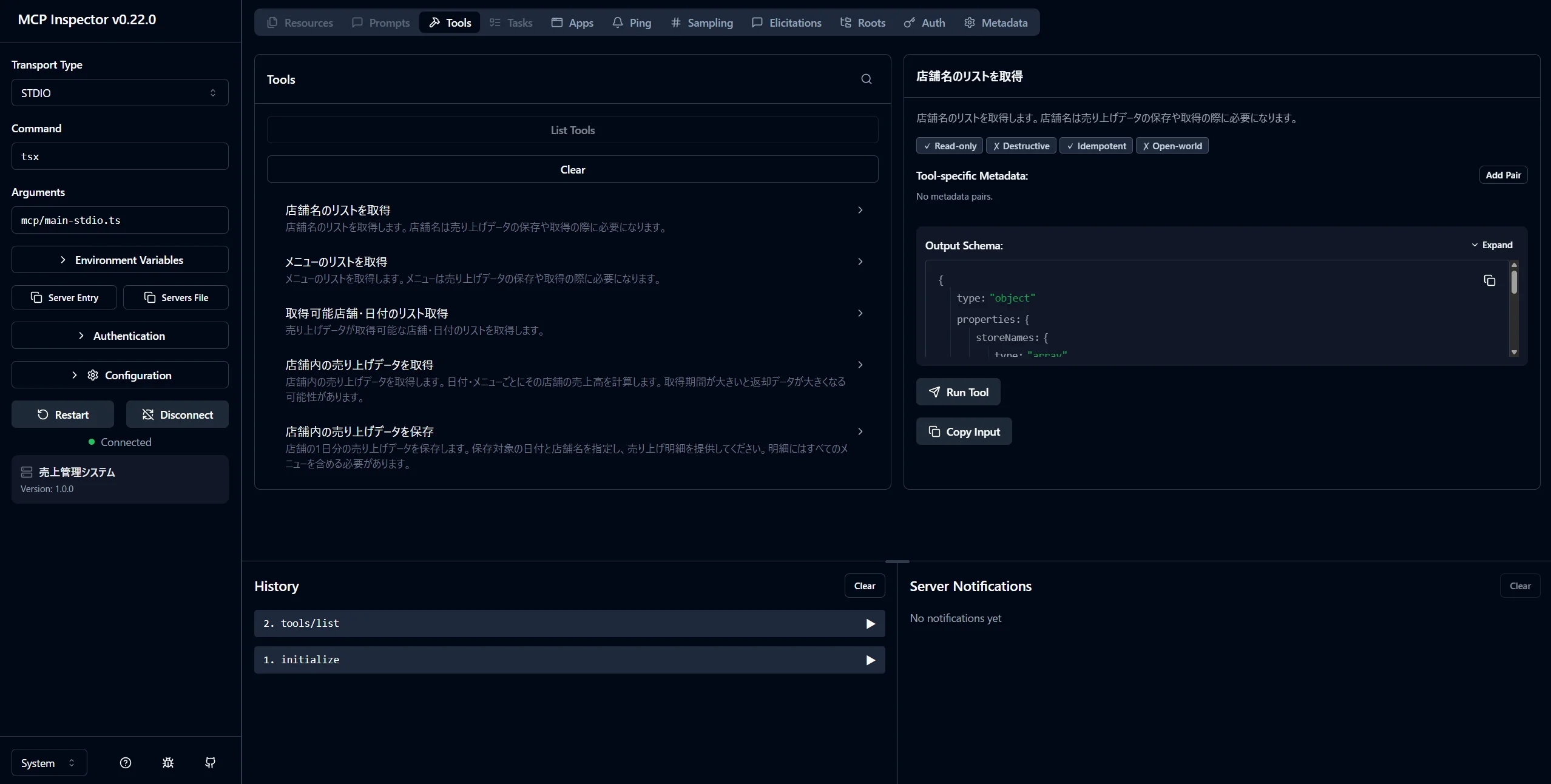
Task: Copy the Server Entry config
Action: pyautogui.click(x=64, y=297)
